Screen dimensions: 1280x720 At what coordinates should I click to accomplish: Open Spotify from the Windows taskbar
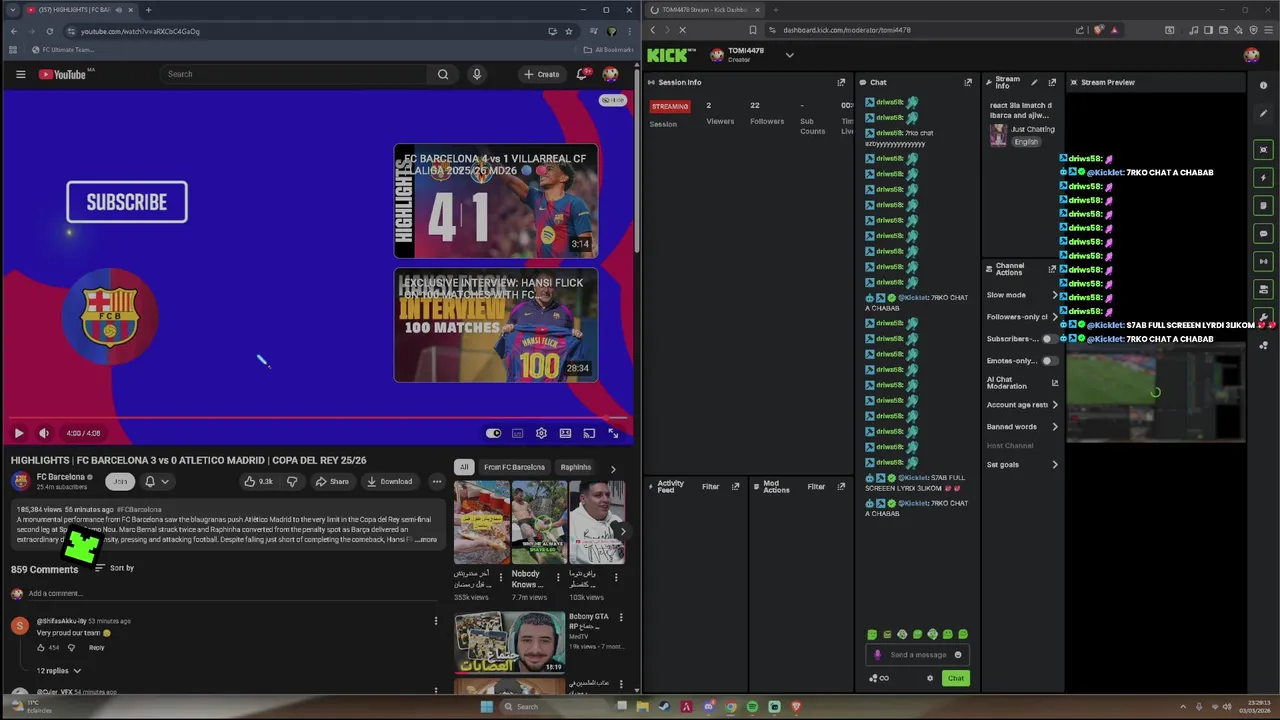tap(752, 707)
